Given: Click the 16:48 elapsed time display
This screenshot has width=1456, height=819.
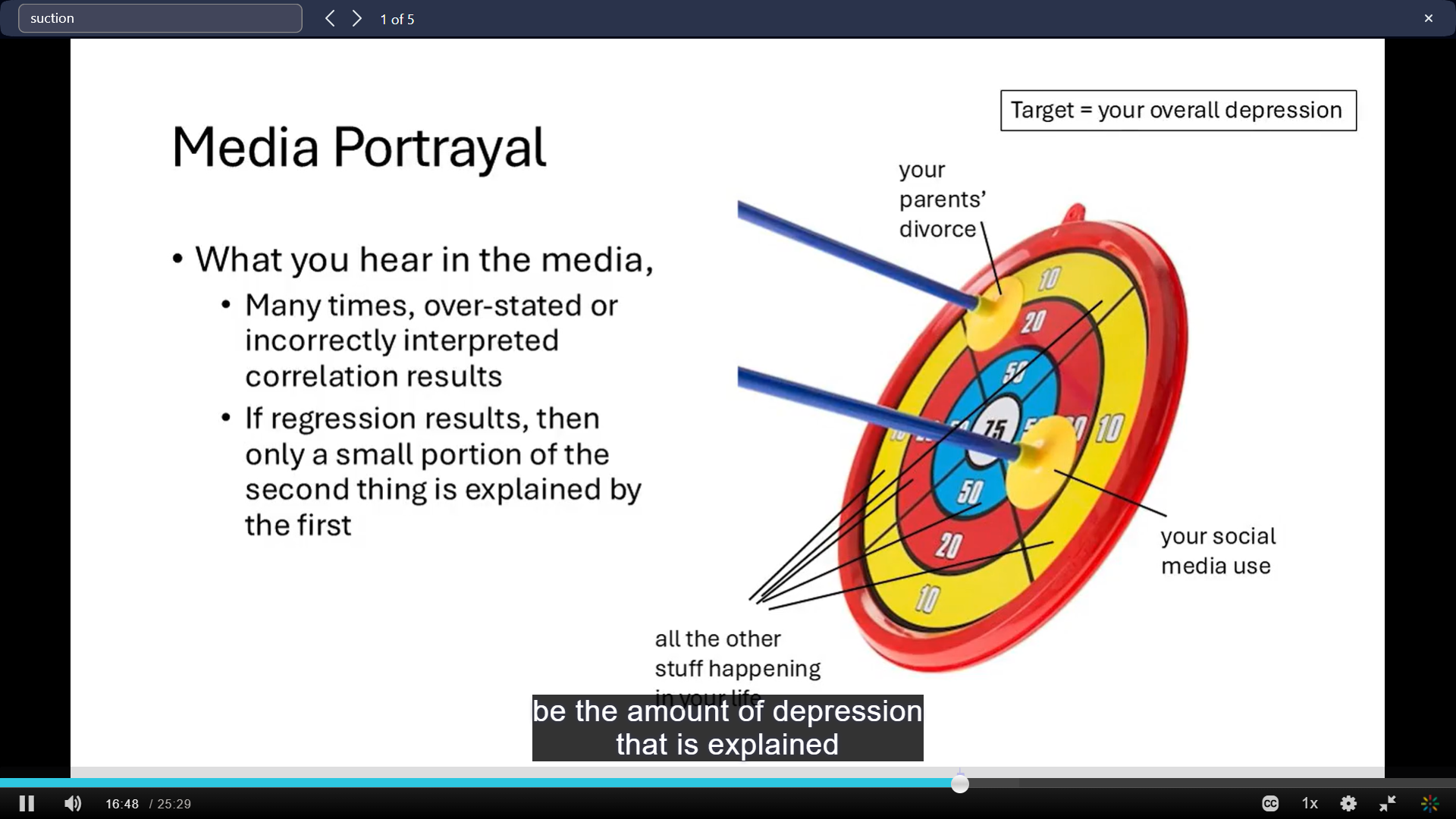Looking at the screenshot, I should coord(121,804).
